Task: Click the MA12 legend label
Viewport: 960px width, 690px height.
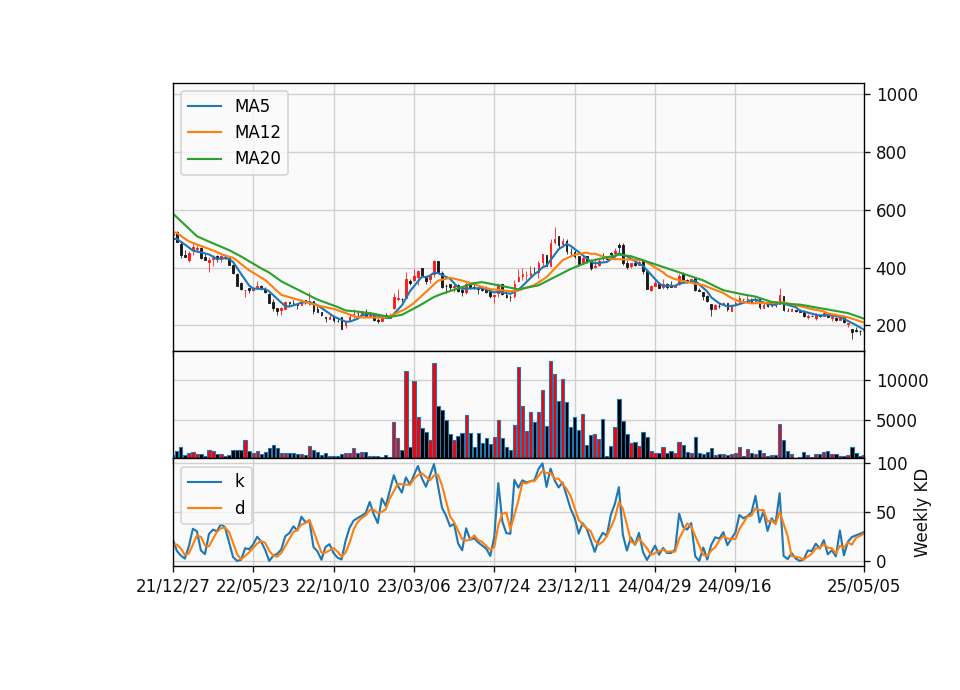Action: pos(258,132)
